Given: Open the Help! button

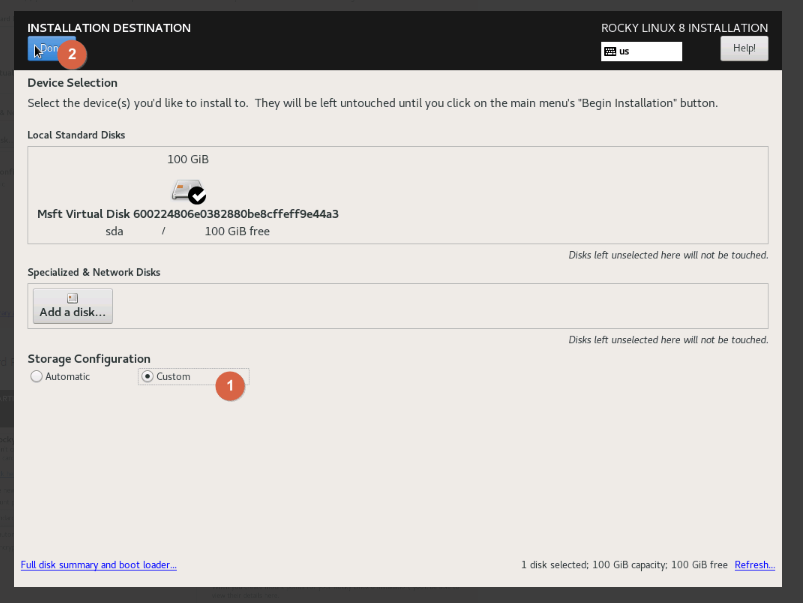Looking at the screenshot, I should 744,49.
